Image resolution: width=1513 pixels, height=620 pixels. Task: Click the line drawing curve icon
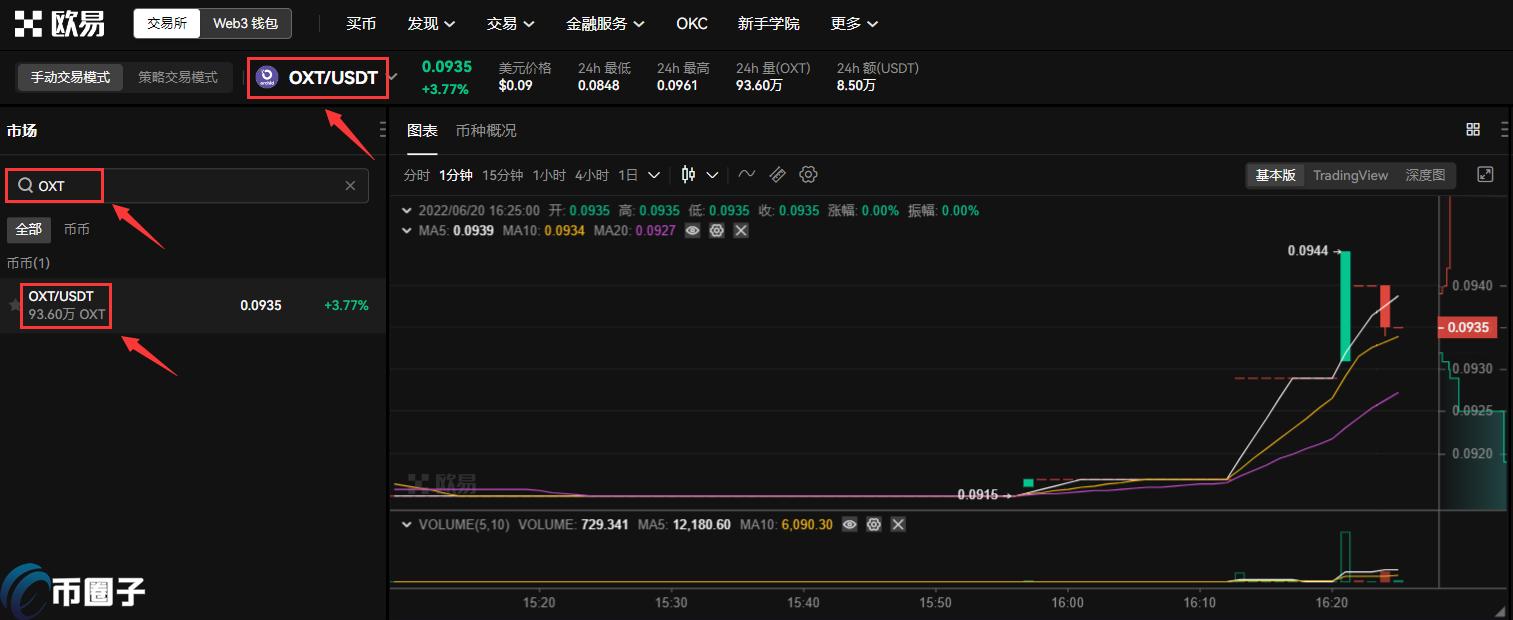(x=746, y=174)
